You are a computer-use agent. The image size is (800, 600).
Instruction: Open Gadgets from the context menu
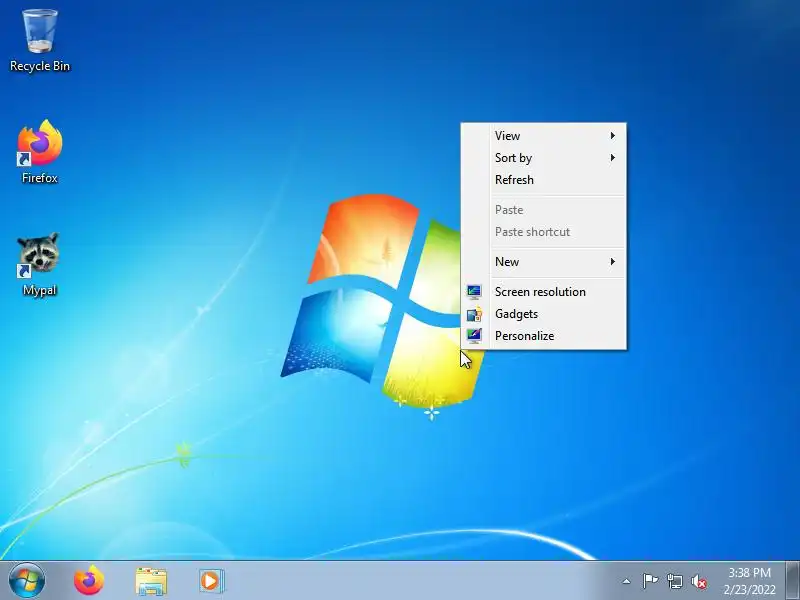(x=543, y=314)
